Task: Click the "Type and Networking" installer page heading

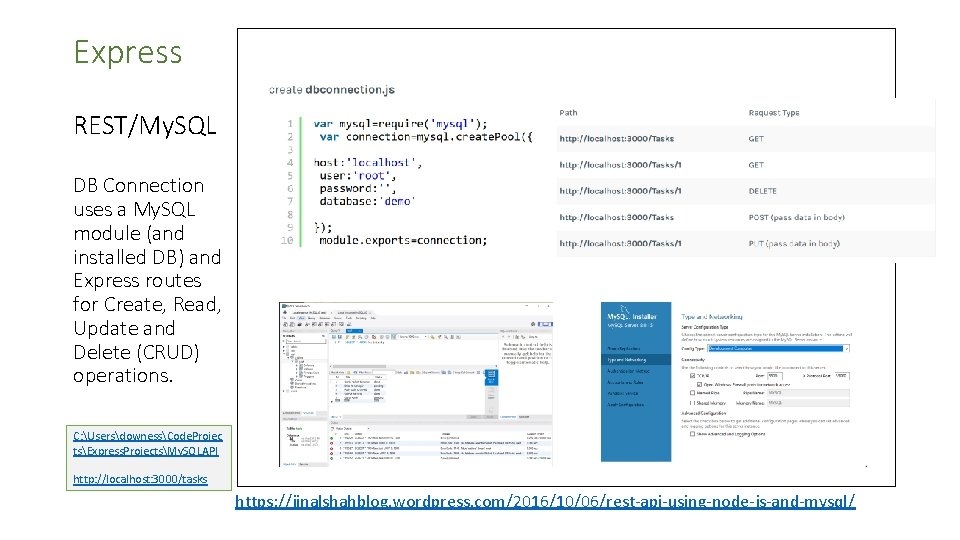Action: point(711,317)
